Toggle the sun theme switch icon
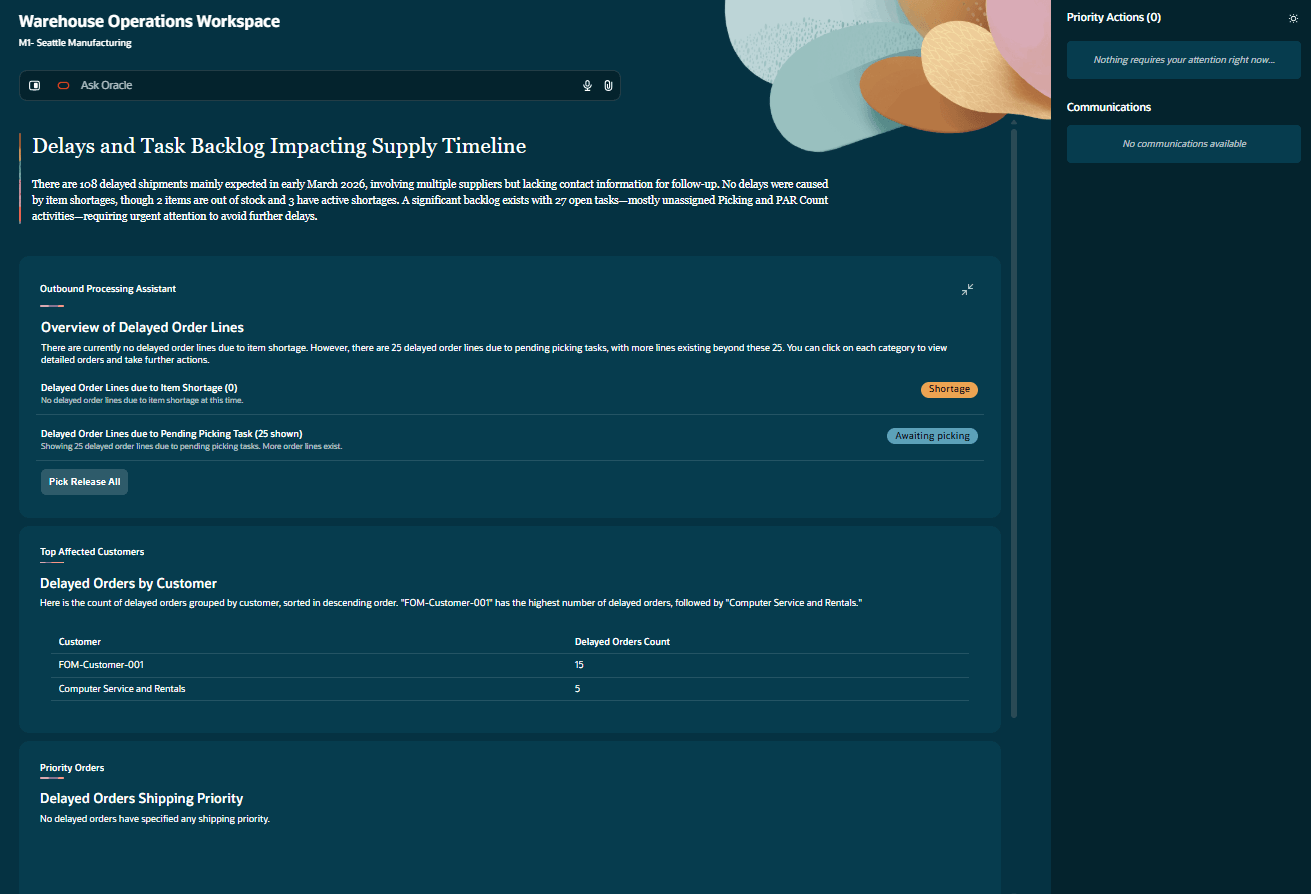Image resolution: width=1311 pixels, height=894 pixels. [x=1293, y=18]
